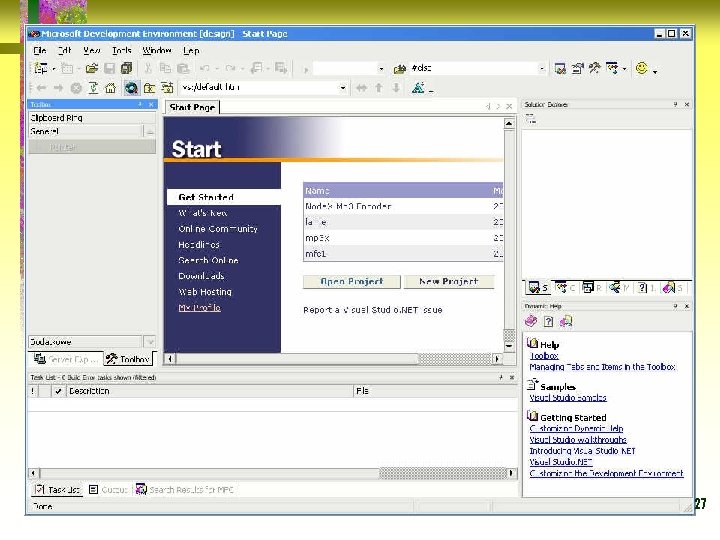Click the Save toolbar icon

point(109,68)
